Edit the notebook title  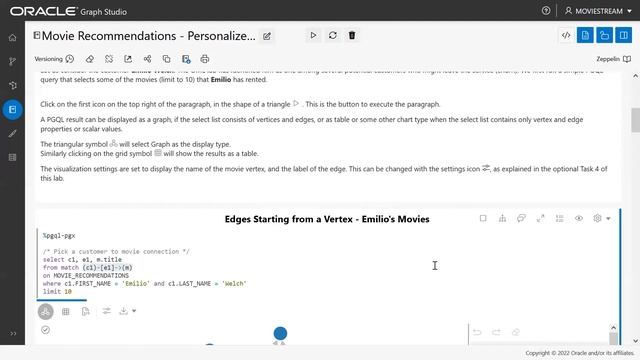[267, 36]
